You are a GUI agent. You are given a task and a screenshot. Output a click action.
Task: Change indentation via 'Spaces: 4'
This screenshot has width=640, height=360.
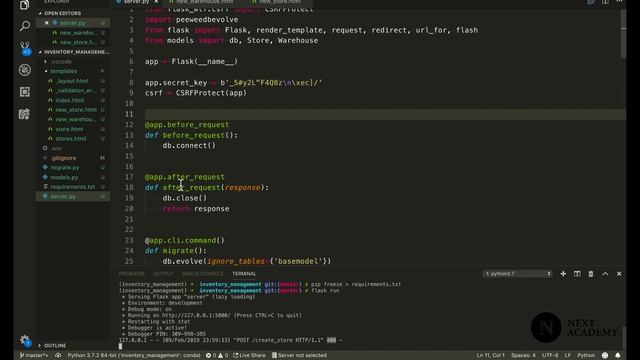point(523,356)
